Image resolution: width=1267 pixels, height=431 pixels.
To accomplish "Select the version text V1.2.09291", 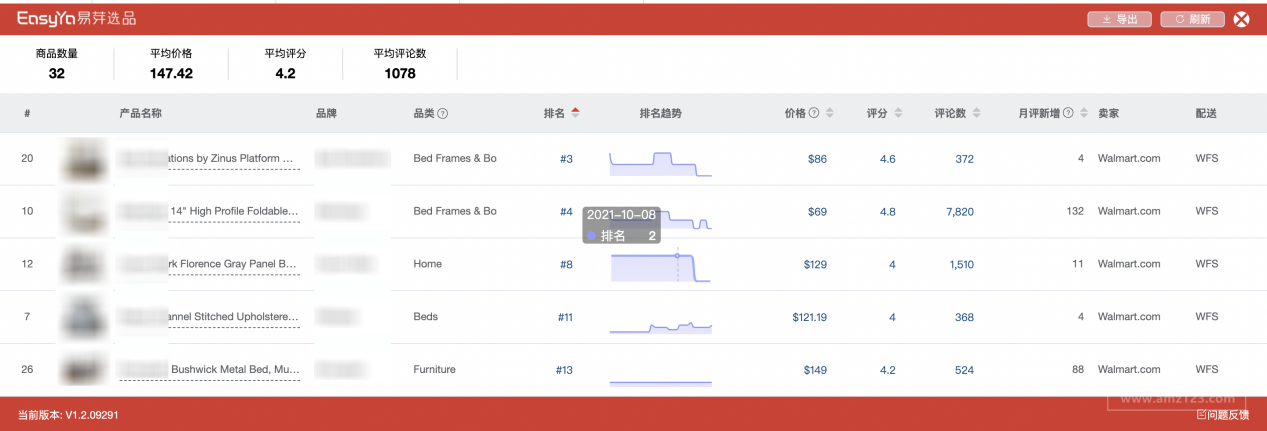I will (92, 414).
